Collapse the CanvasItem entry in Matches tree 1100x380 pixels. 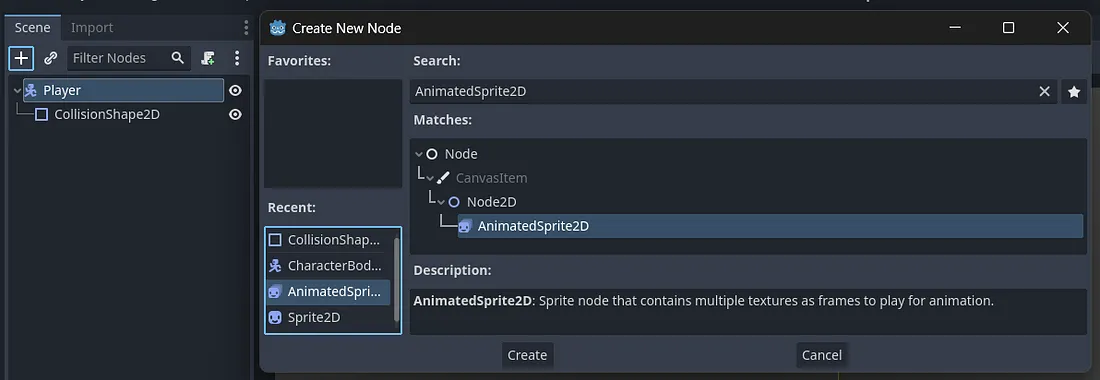(430, 178)
